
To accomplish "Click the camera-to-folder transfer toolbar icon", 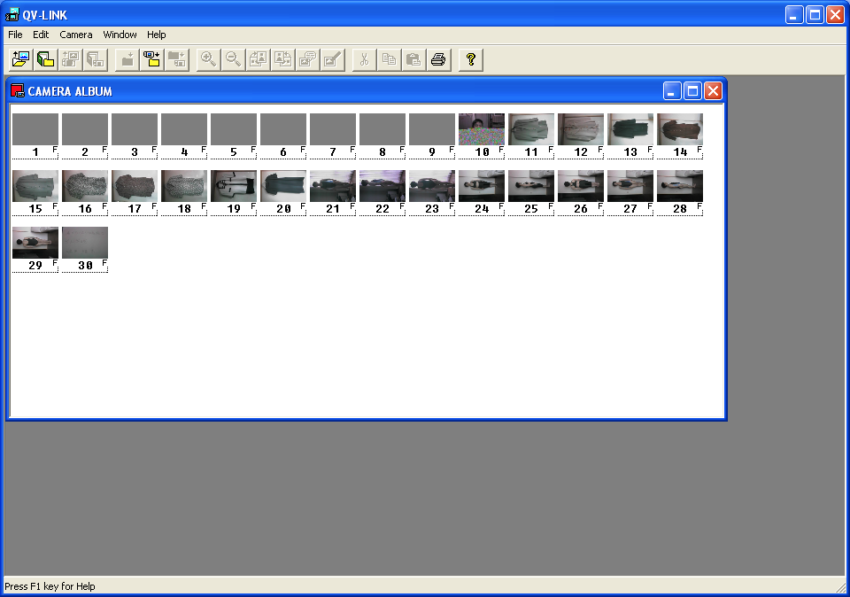I will pos(152,59).
